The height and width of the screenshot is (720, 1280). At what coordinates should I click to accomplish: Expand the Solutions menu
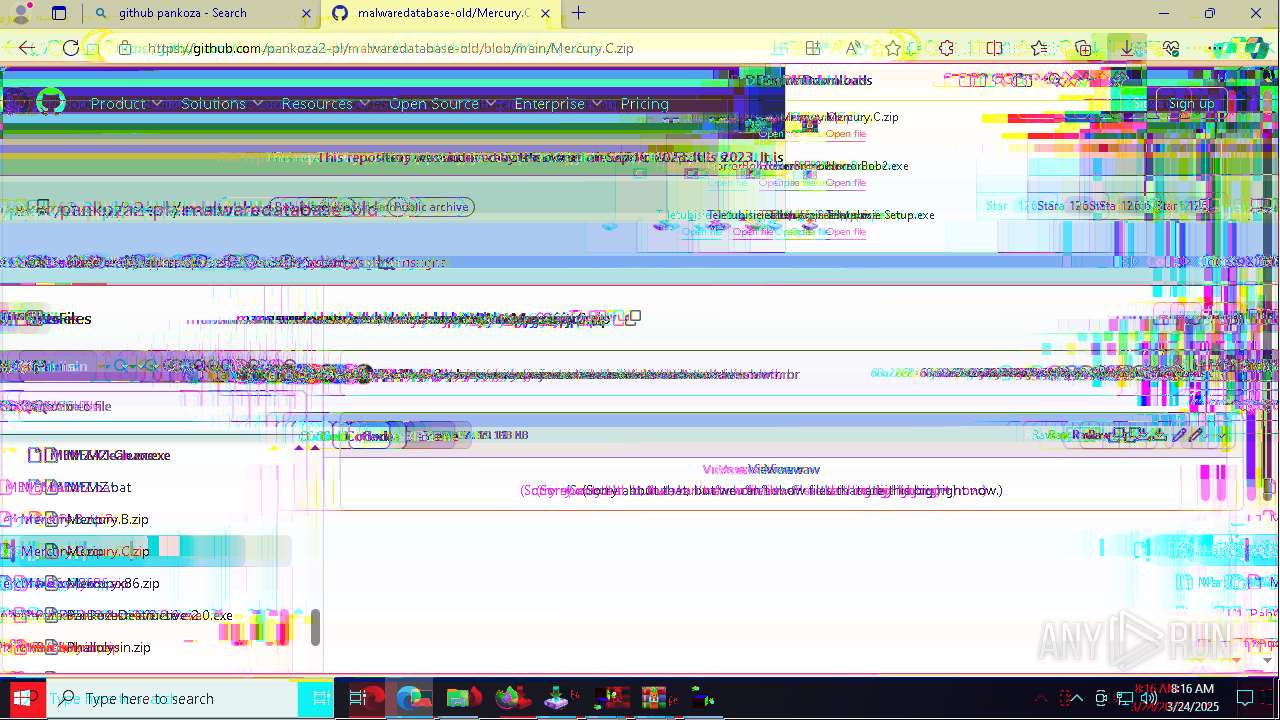tap(222, 103)
